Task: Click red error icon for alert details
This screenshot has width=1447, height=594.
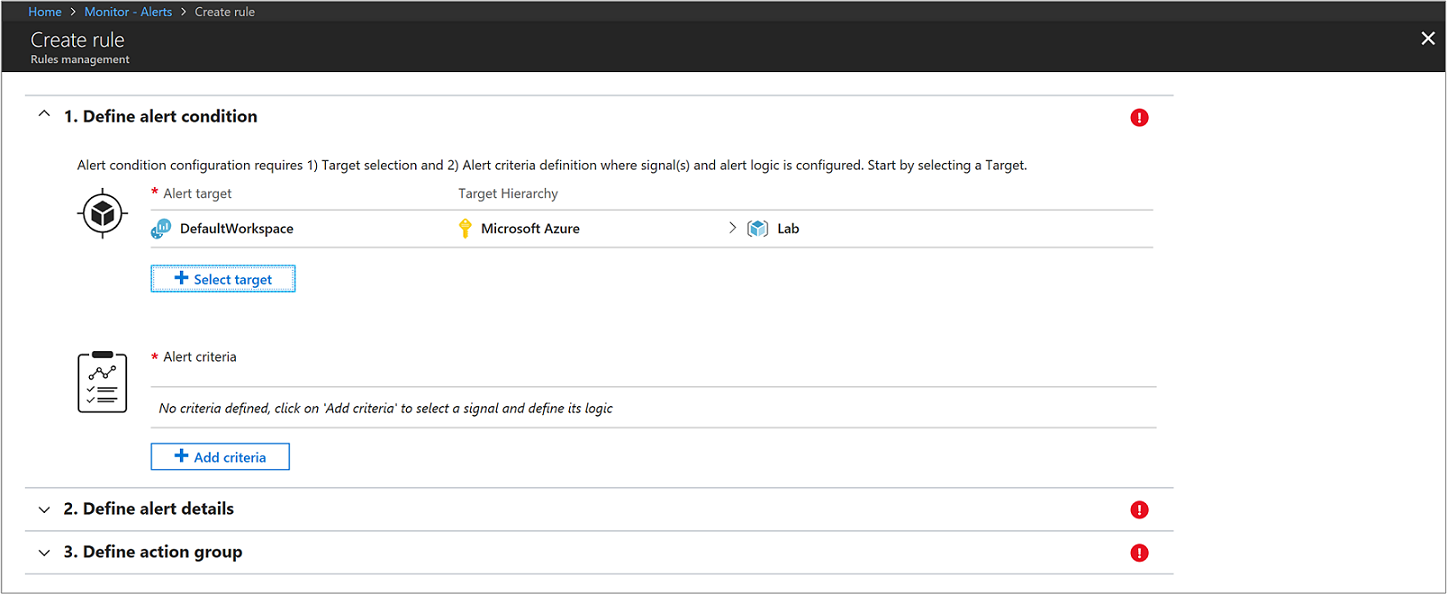Action: point(1139,510)
